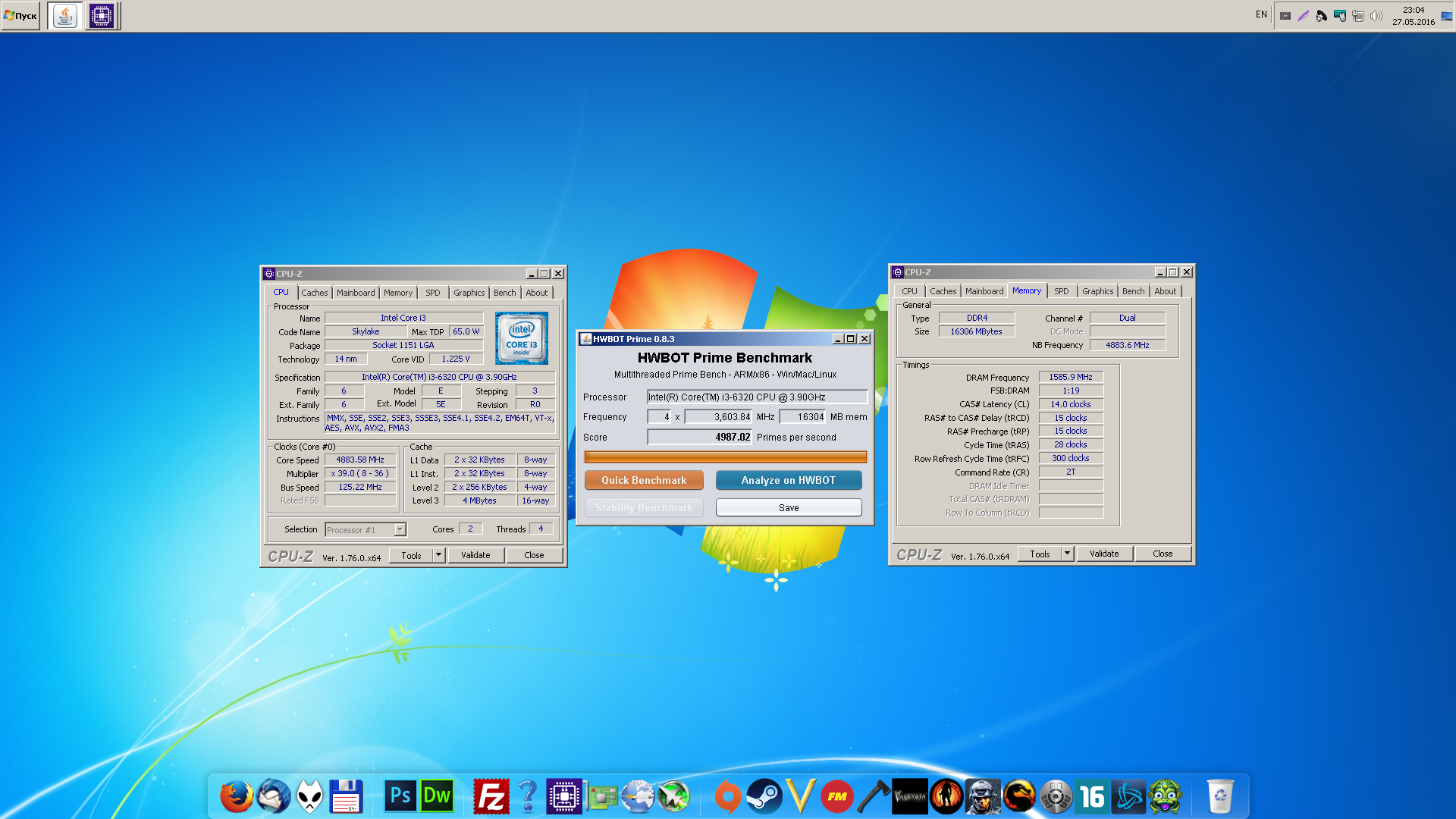Click the EN language indicator
The width and height of the screenshot is (1456, 819).
click(1261, 14)
